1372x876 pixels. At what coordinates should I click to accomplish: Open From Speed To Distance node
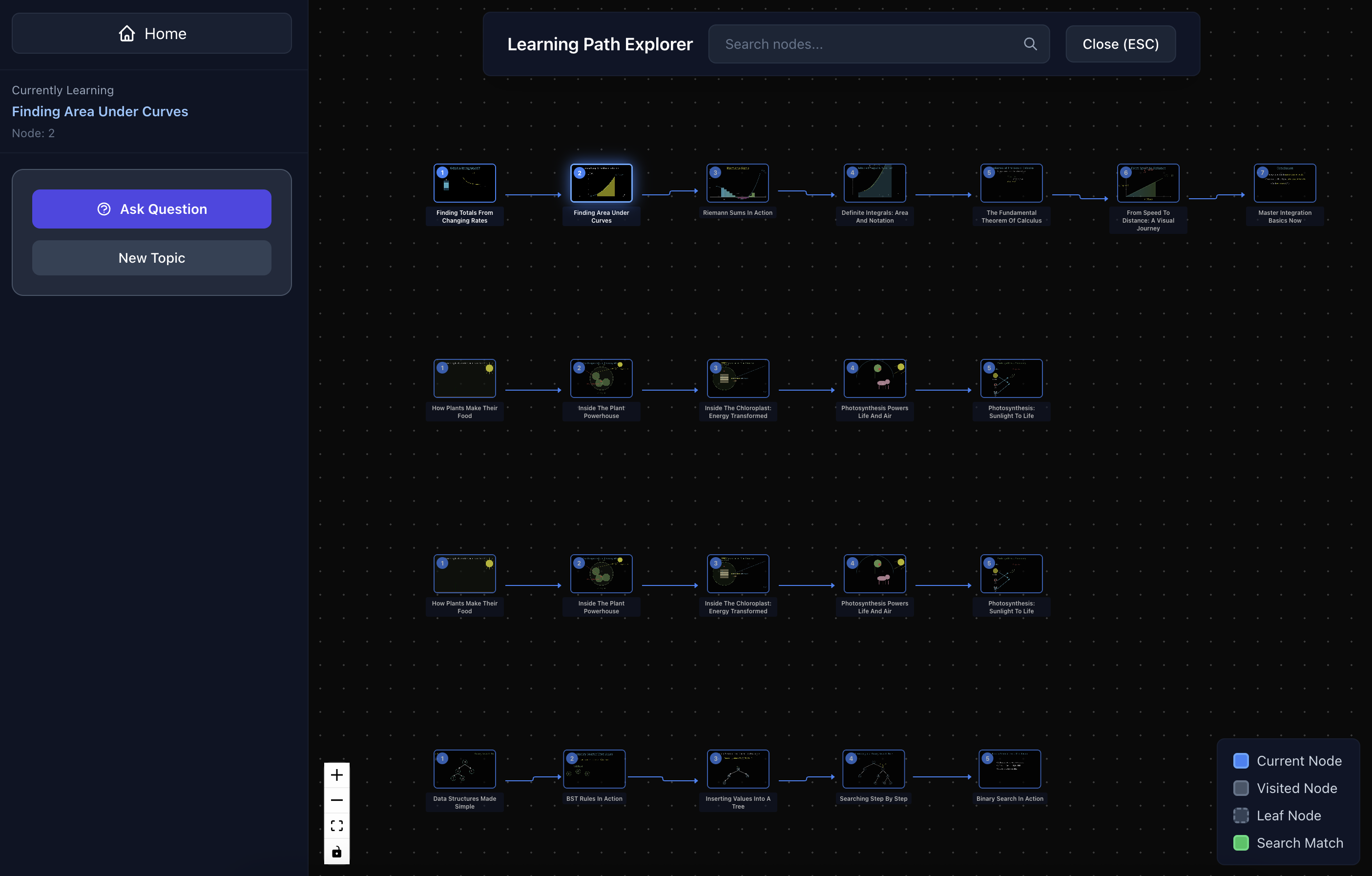coord(1147,184)
